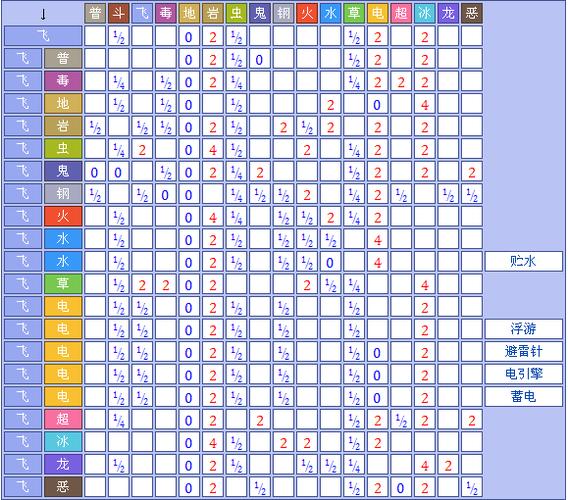This screenshot has width=568, height=500.
Task: Click the 蓄电 ability link
Action: click(523, 396)
